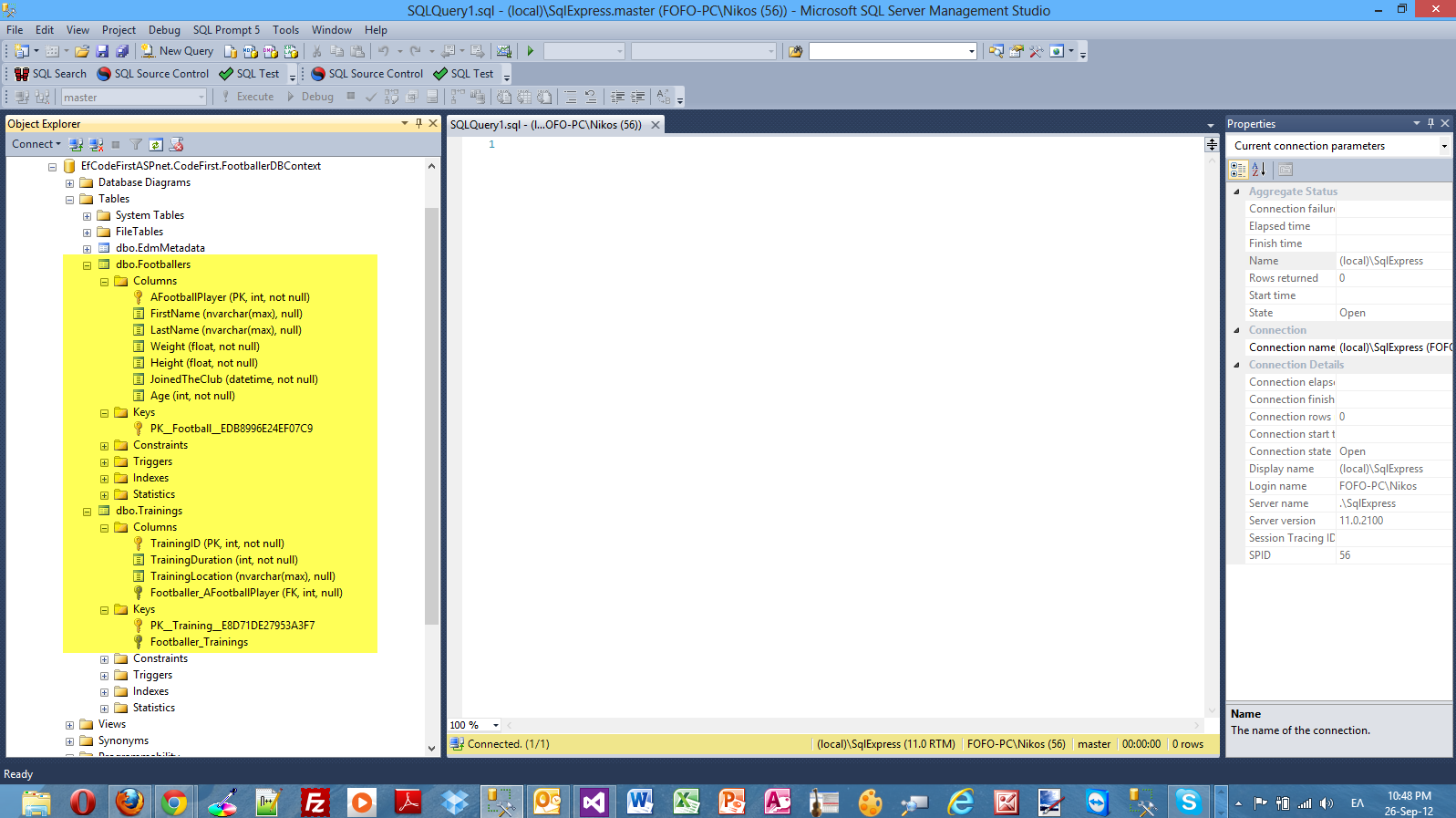Open Firefox from the Windows taskbar
1456x818 pixels.
click(x=129, y=802)
